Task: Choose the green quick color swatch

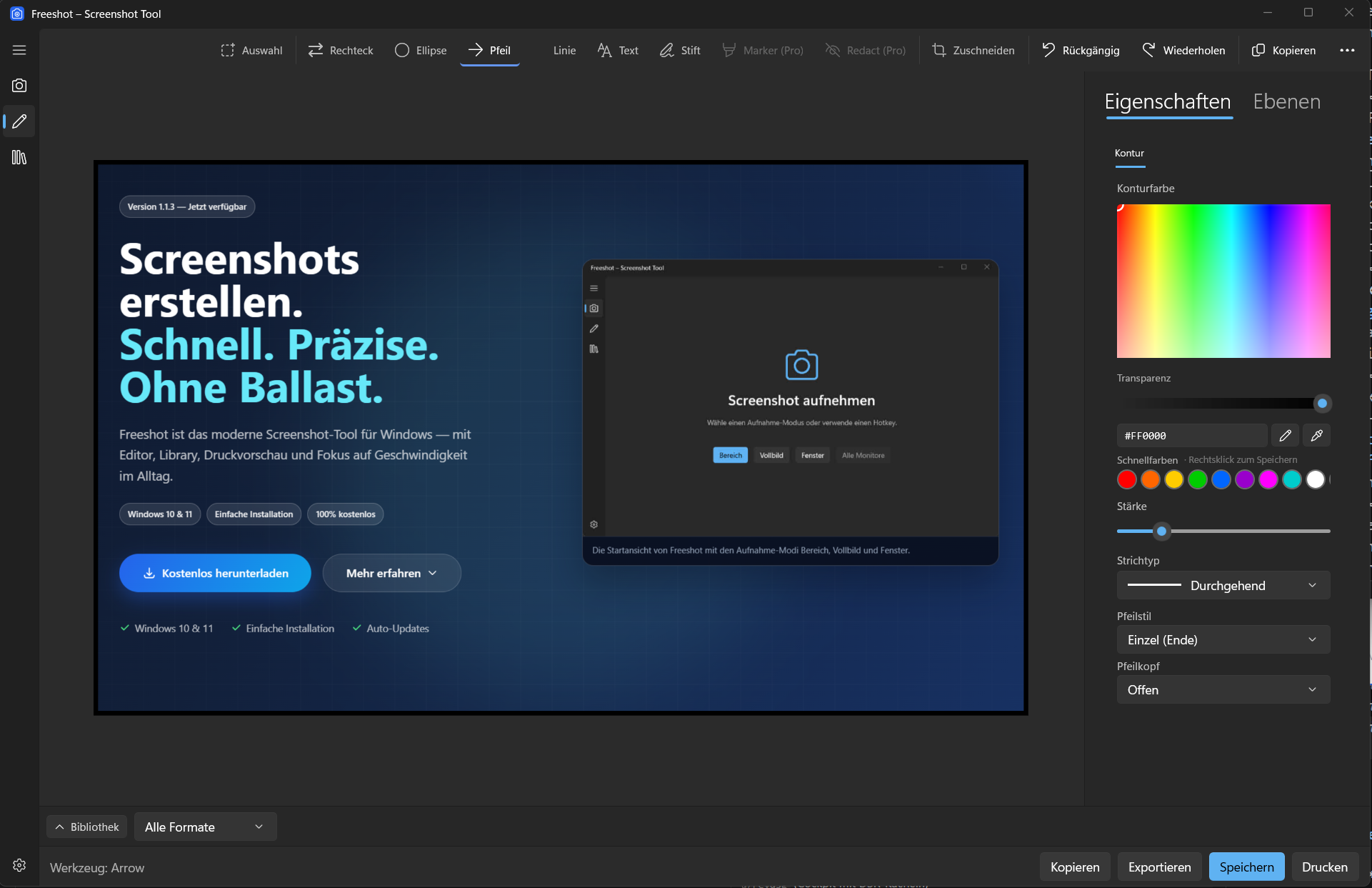Action: pyautogui.click(x=1197, y=480)
